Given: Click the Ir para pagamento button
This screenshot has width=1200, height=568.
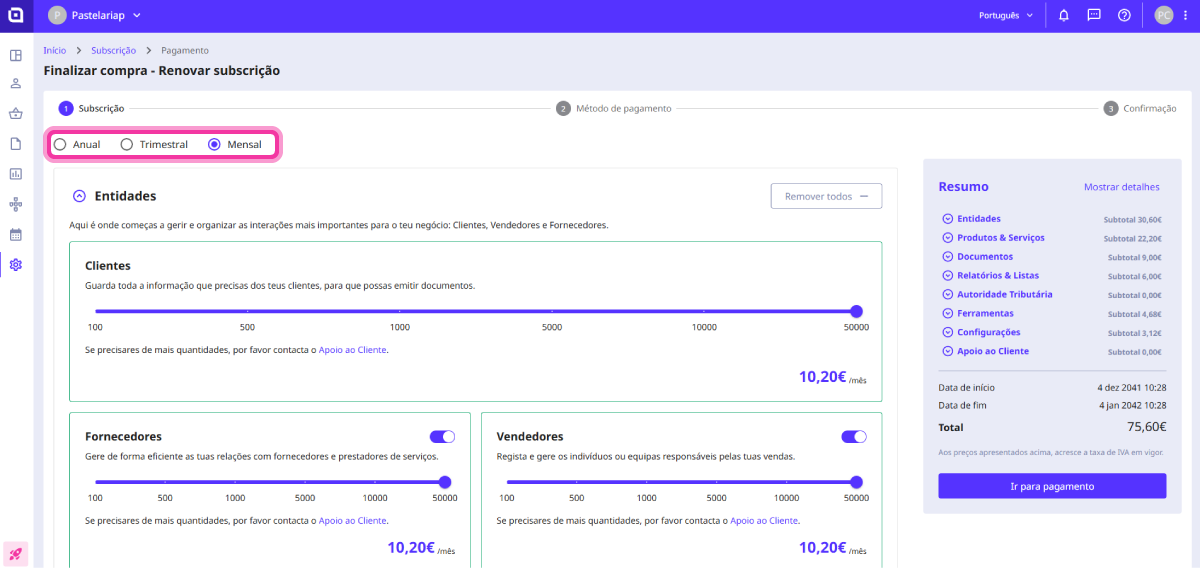Looking at the screenshot, I should point(1052,486).
